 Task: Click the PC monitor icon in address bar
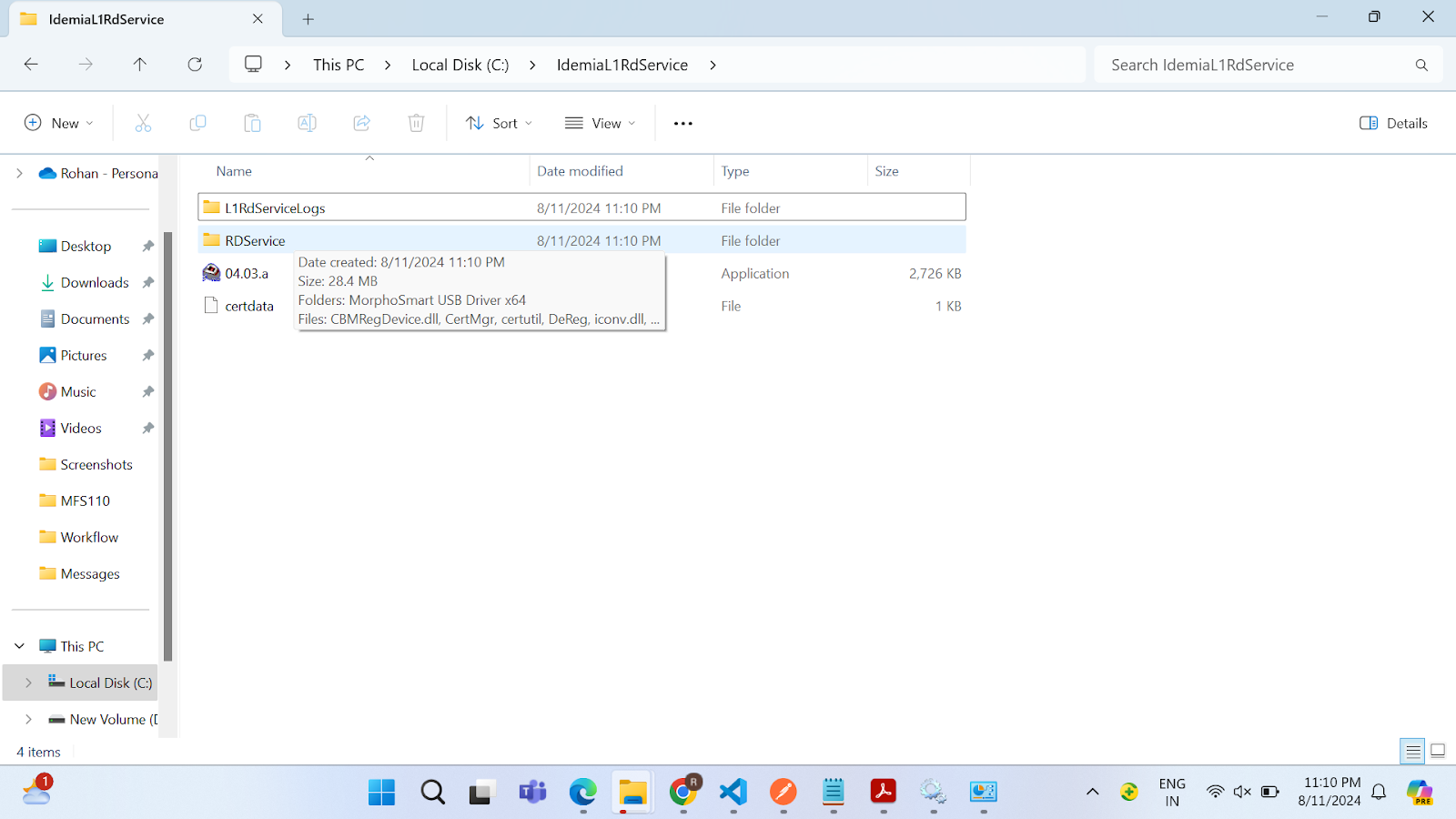253,65
